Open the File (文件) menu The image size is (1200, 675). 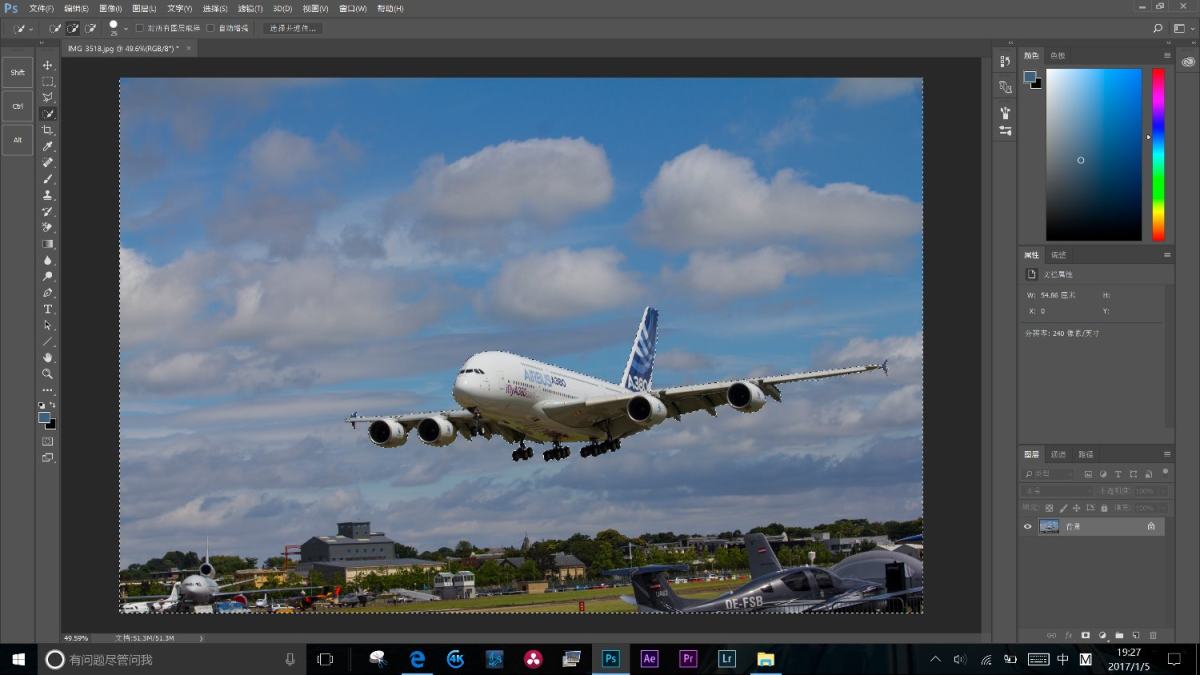41,8
